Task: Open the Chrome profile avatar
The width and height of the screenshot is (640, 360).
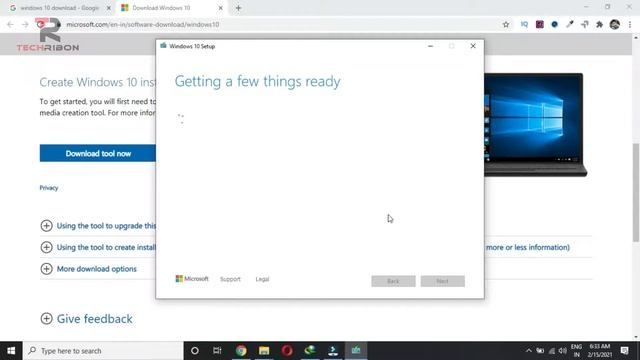Action: 615,24
